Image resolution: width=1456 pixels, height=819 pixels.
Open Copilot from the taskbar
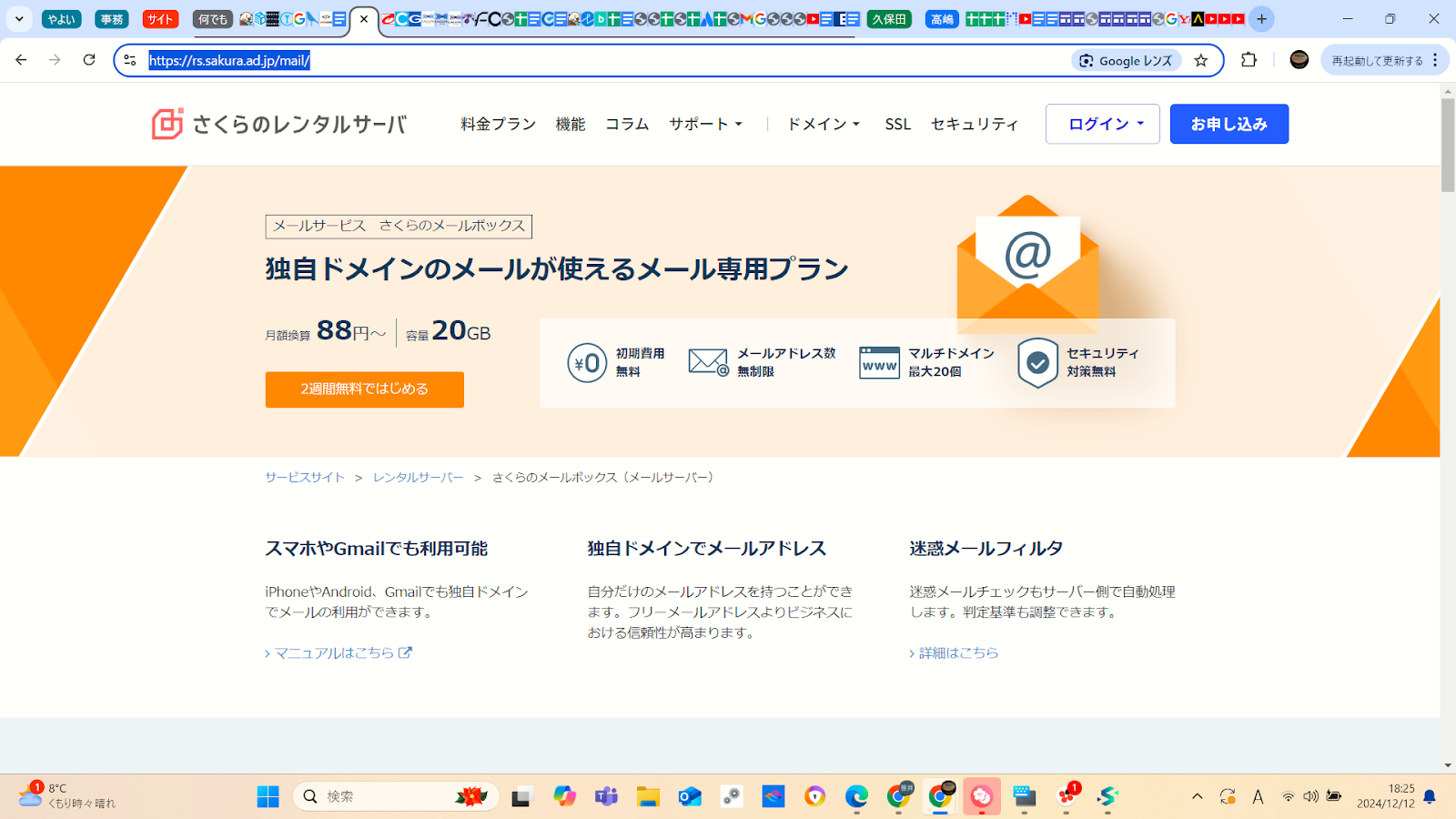pyautogui.click(x=564, y=796)
